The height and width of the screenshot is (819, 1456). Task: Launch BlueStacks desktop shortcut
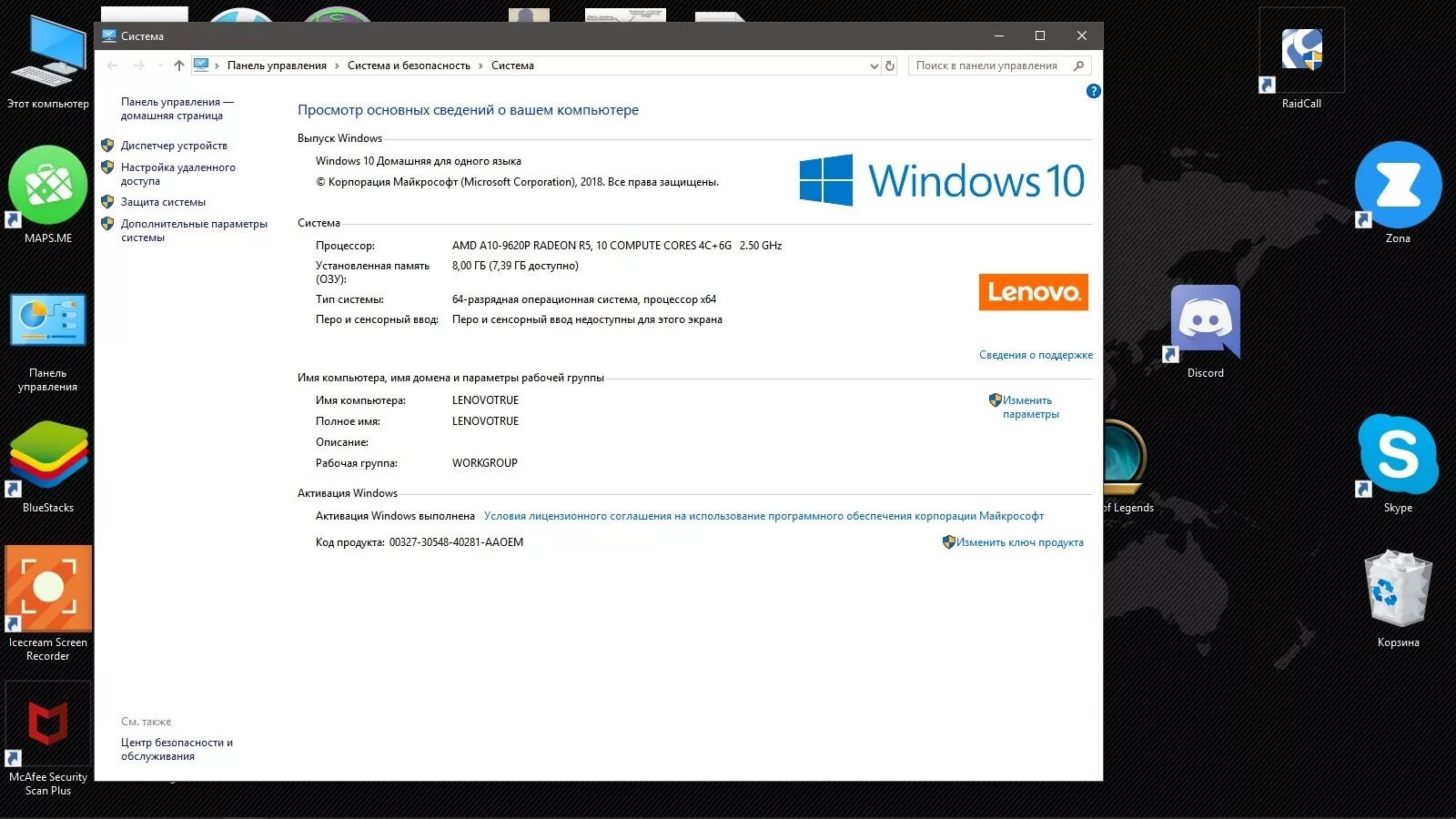point(48,466)
